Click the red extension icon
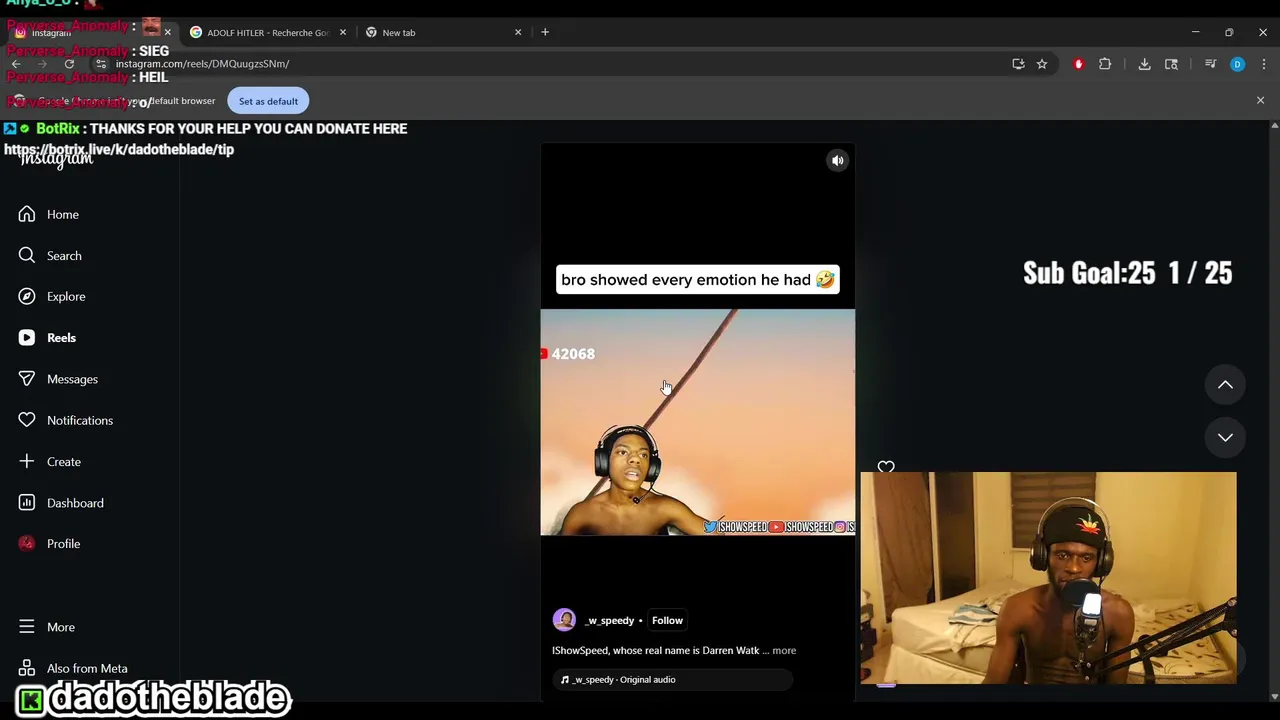This screenshot has height=720, width=1280. [x=1078, y=64]
